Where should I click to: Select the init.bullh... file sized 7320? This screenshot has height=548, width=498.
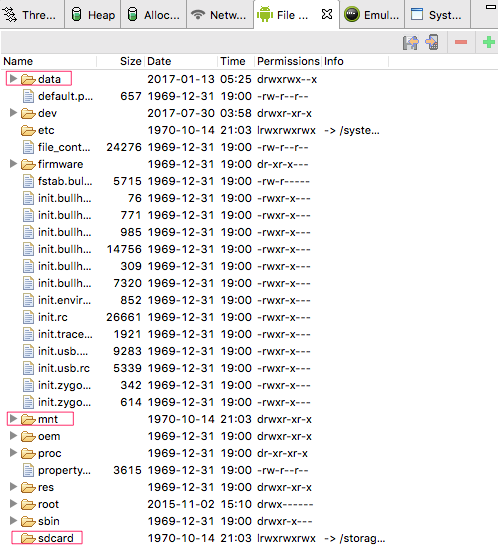click(x=65, y=283)
